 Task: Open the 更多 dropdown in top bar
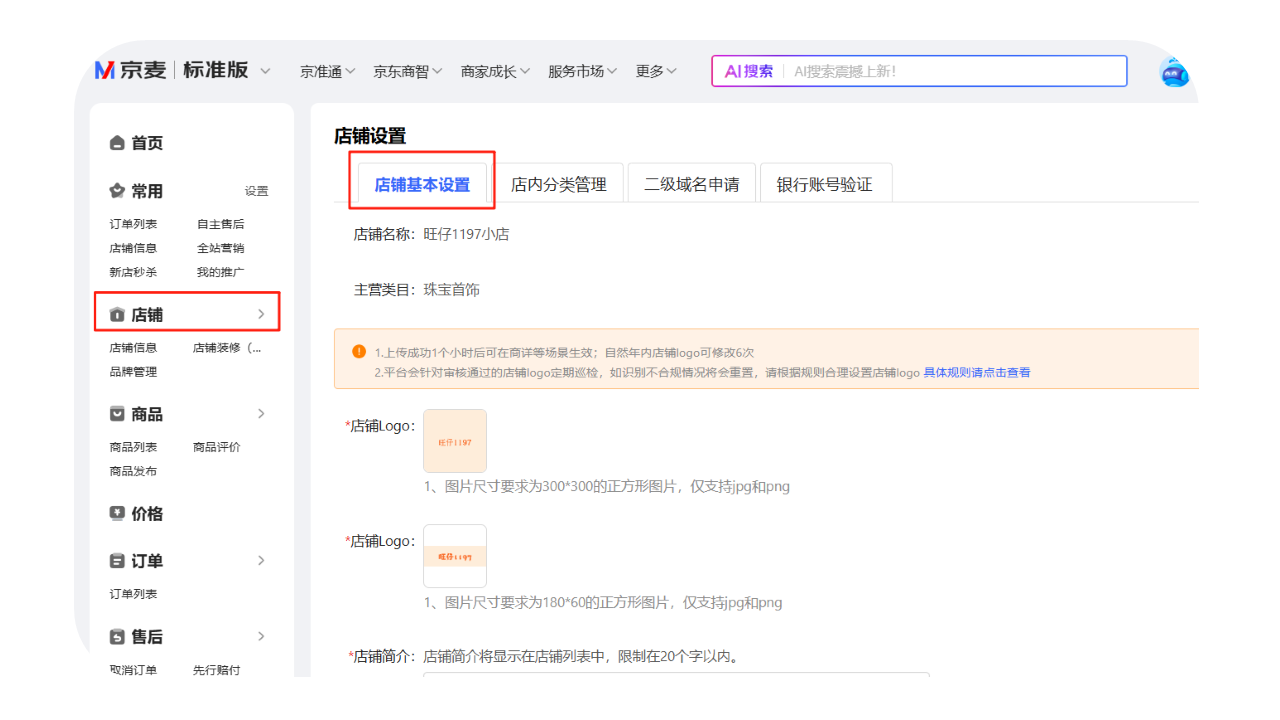tap(656, 72)
